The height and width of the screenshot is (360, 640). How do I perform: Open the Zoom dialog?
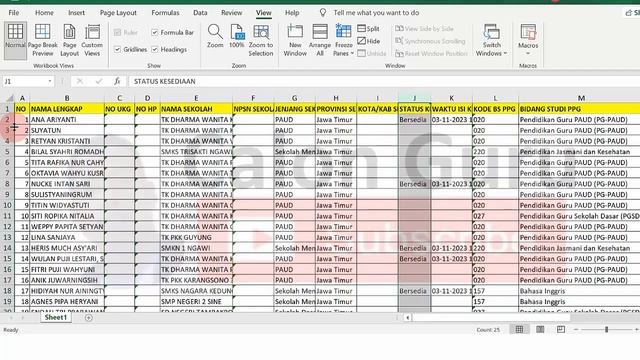point(215,37)
